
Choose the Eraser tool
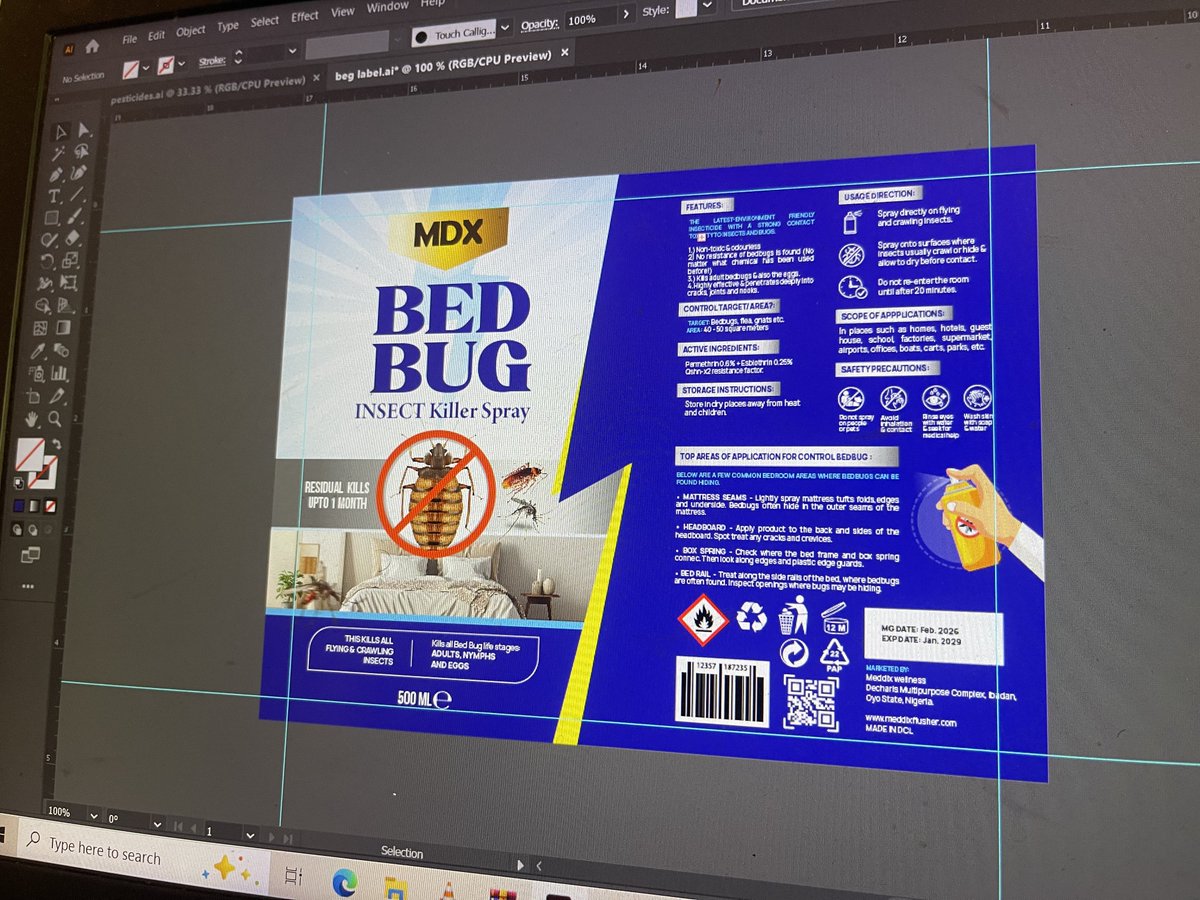point(72,238)
